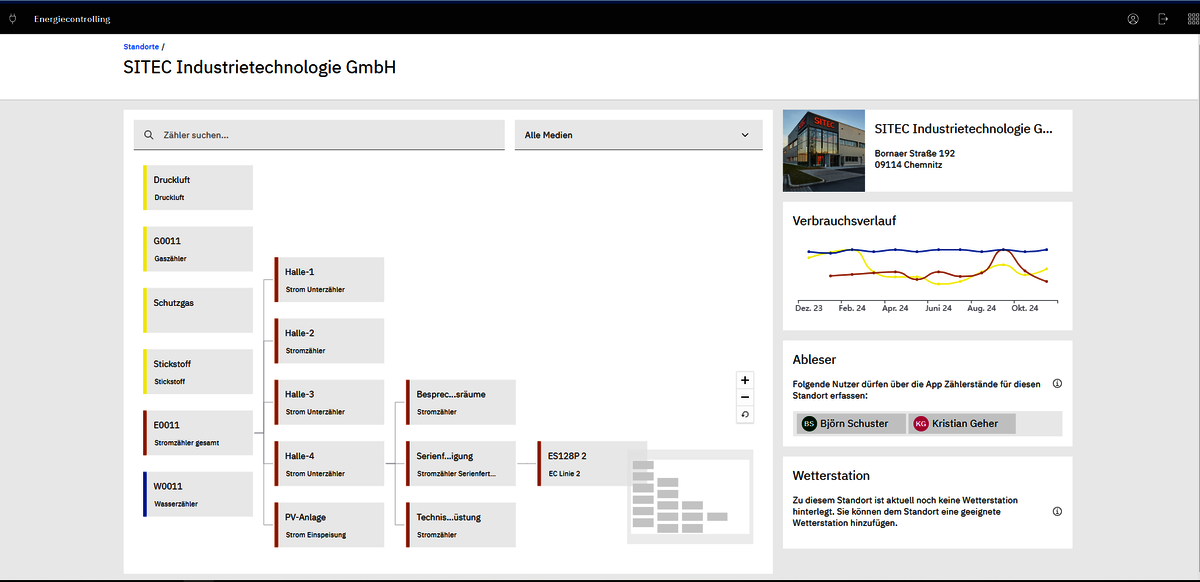Zoom out of the meter tree
Image resolution: width=1200 pixels, height=582 pixels.
[x=744, y=397]
